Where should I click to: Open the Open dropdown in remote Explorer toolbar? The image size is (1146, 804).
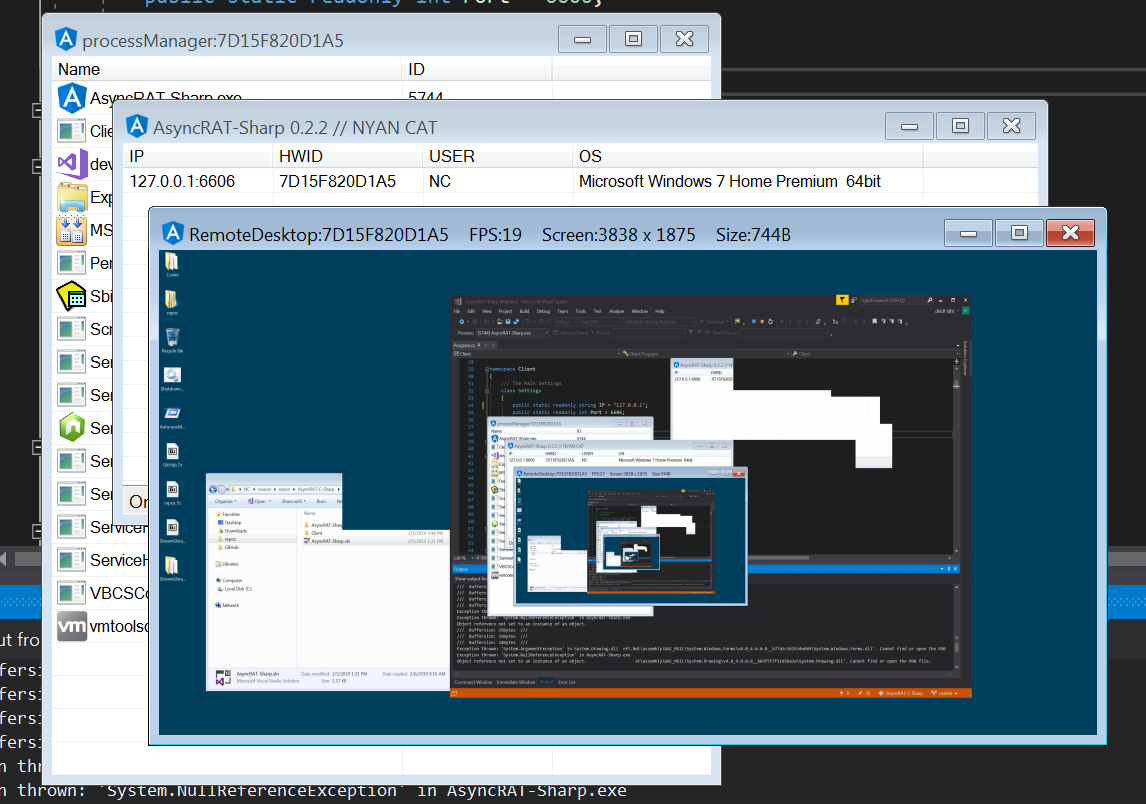259,501
